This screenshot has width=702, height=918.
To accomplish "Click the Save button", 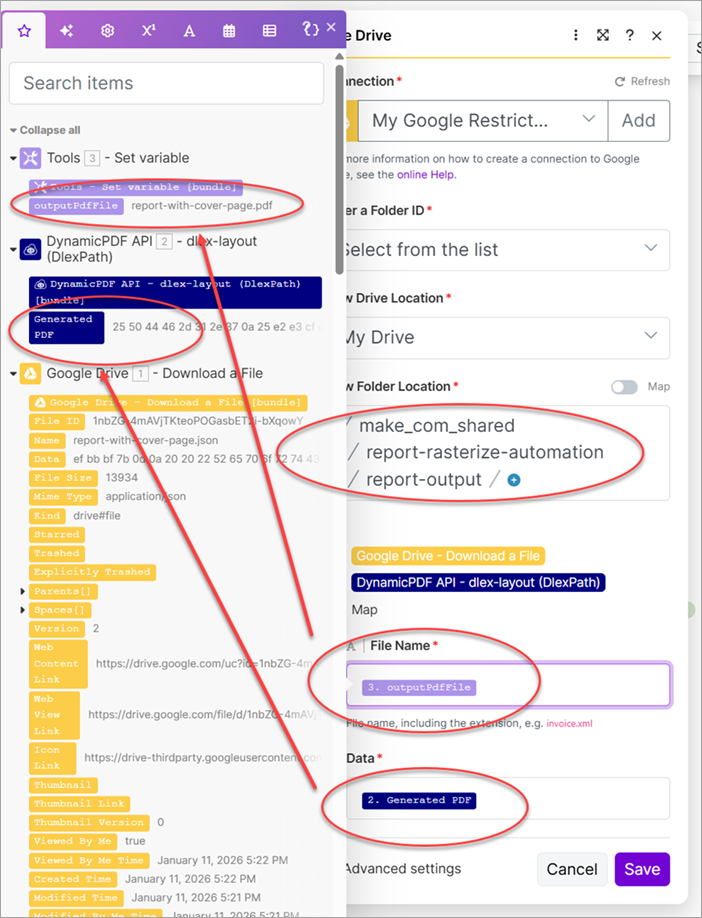I will [x=641, y=869].
